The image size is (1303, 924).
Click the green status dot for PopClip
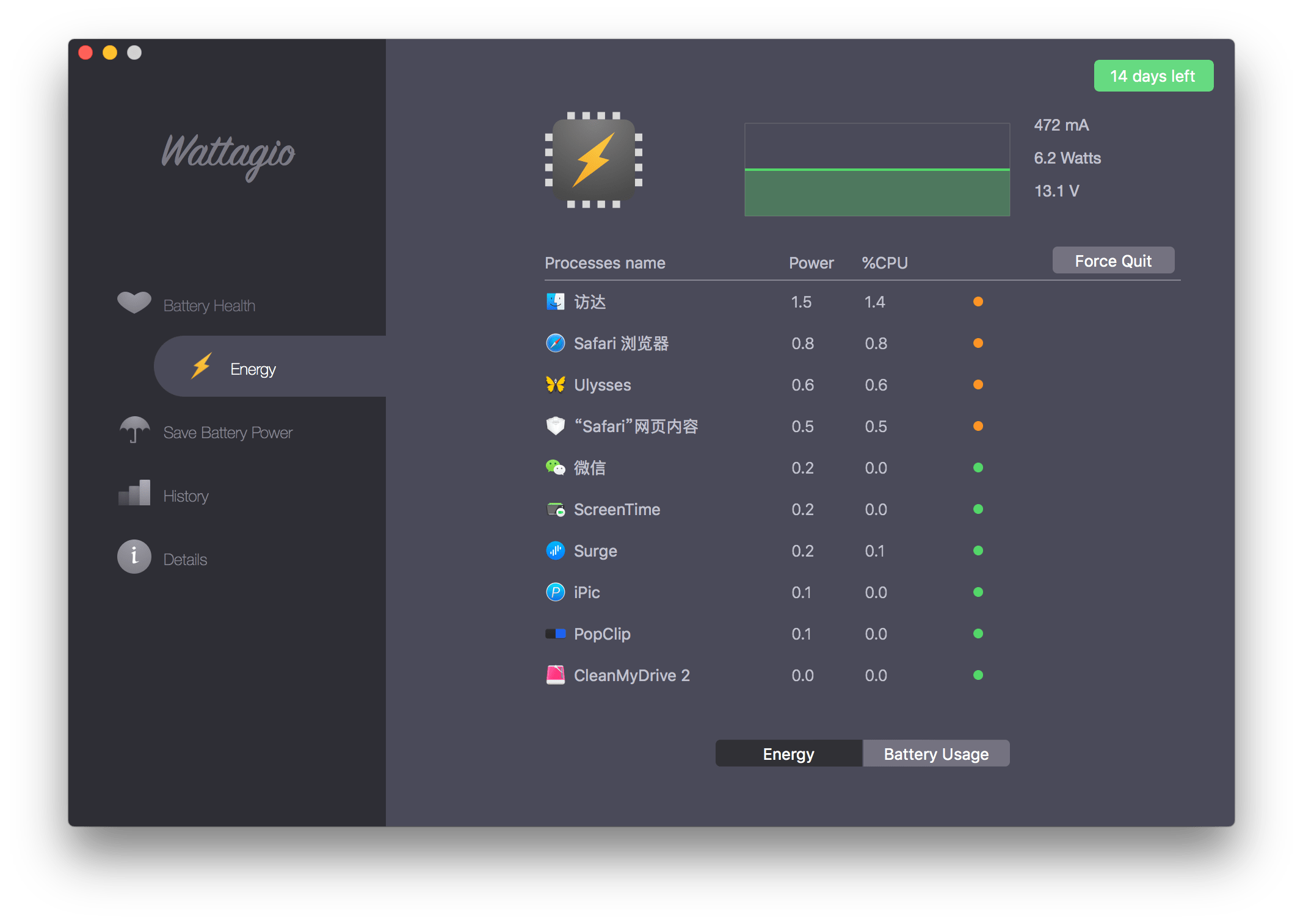[978, 633]
